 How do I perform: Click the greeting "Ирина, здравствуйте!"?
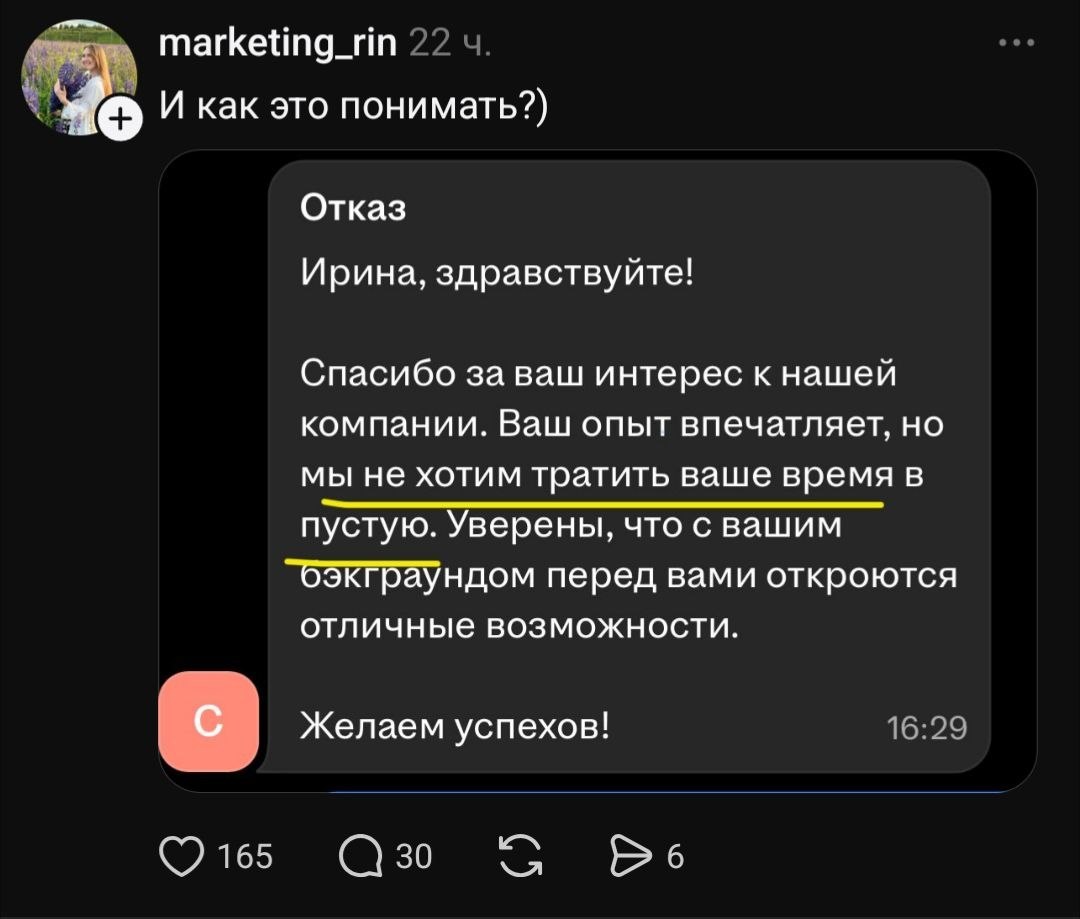(x=497, y=272)
